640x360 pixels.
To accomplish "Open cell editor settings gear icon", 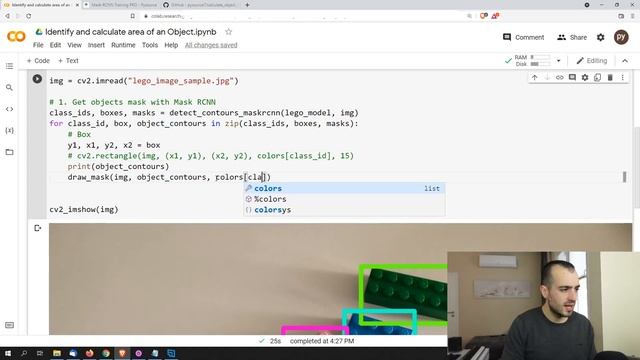I will pos(585,78).
